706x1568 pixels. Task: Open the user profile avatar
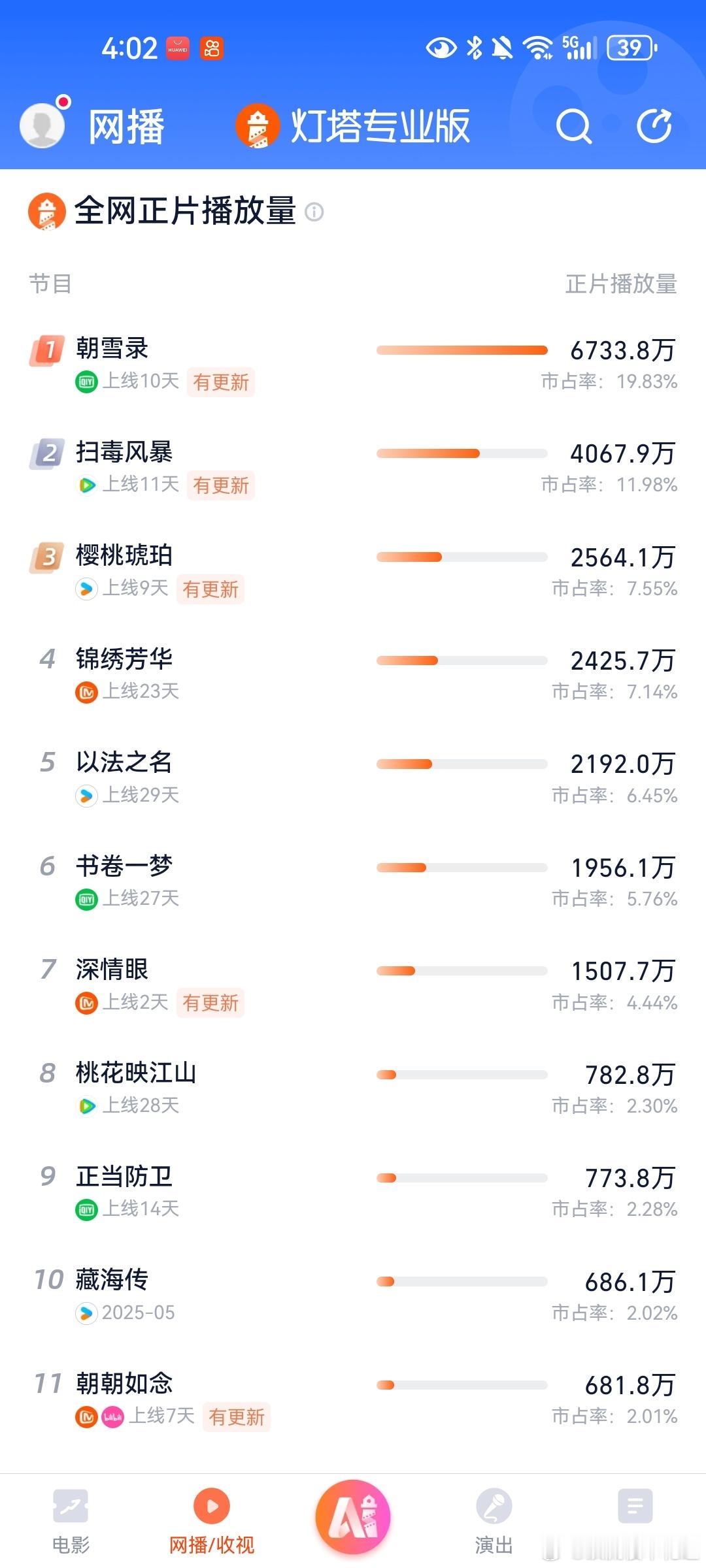(x=43, y=125)
